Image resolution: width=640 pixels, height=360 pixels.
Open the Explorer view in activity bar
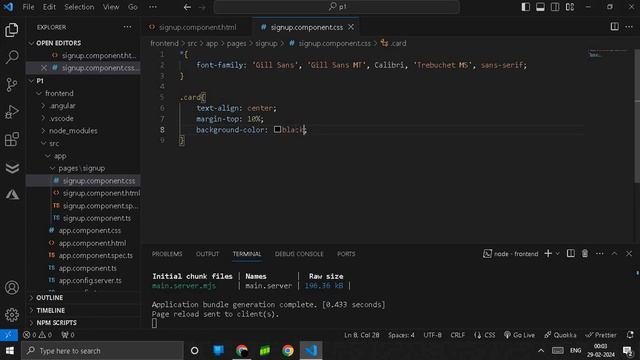coord(12,30)
